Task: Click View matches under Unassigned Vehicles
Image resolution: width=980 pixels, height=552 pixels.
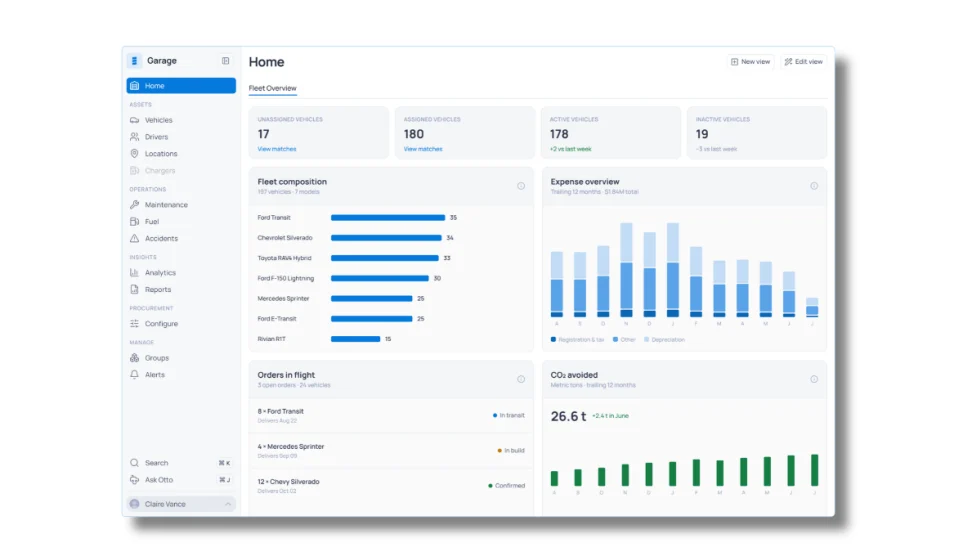Action: click(x=277, y=149)
